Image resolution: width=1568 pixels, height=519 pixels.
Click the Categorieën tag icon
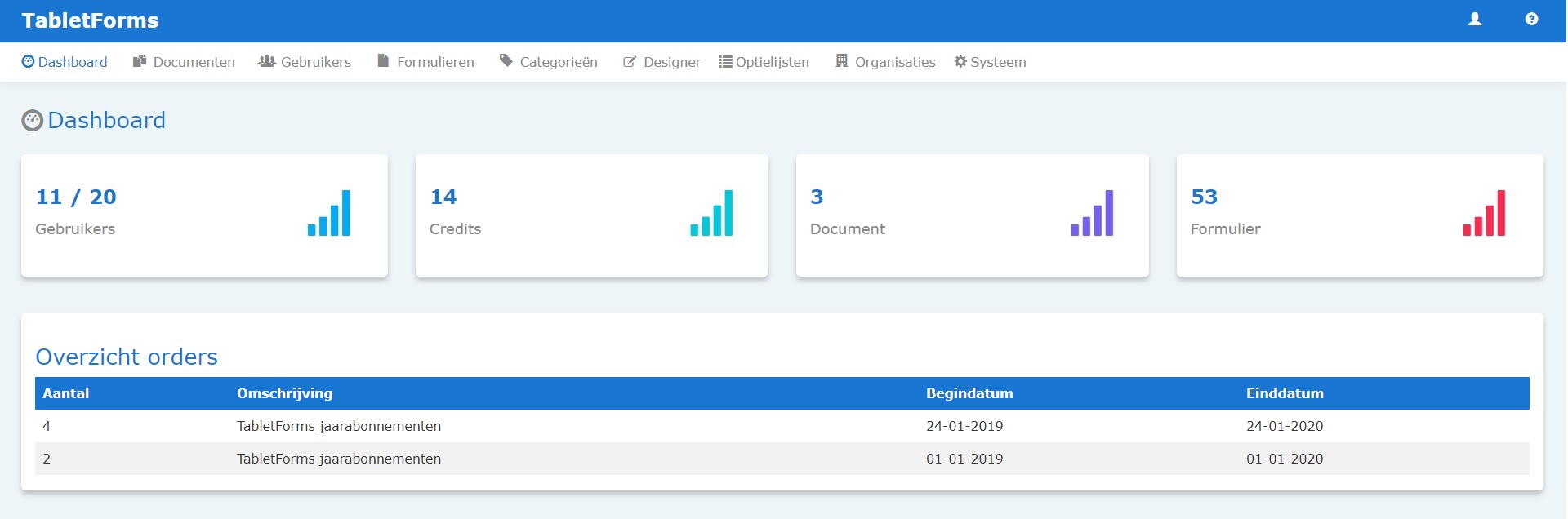[x=506, y=60]
